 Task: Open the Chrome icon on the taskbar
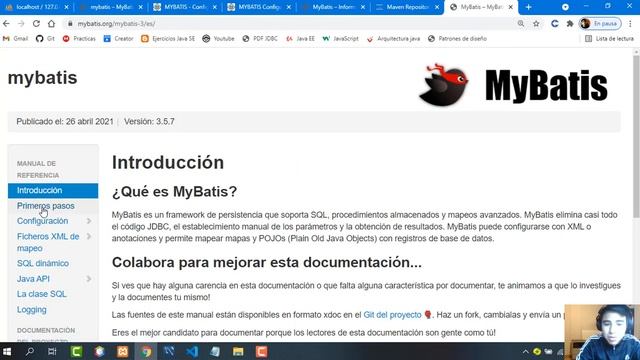(146, 351)
